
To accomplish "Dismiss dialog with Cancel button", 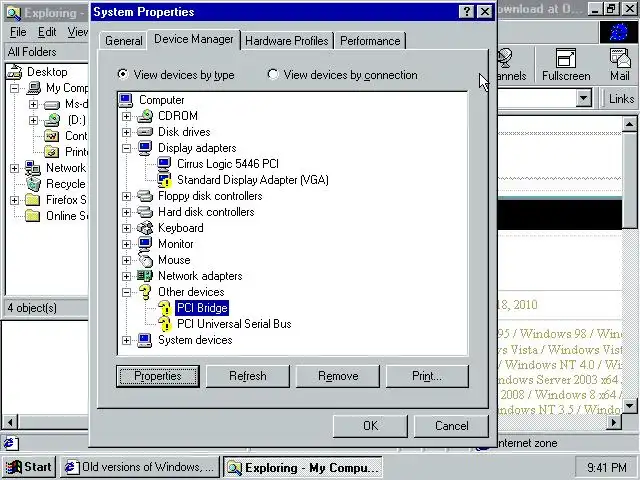I will (x=451, y=426).
